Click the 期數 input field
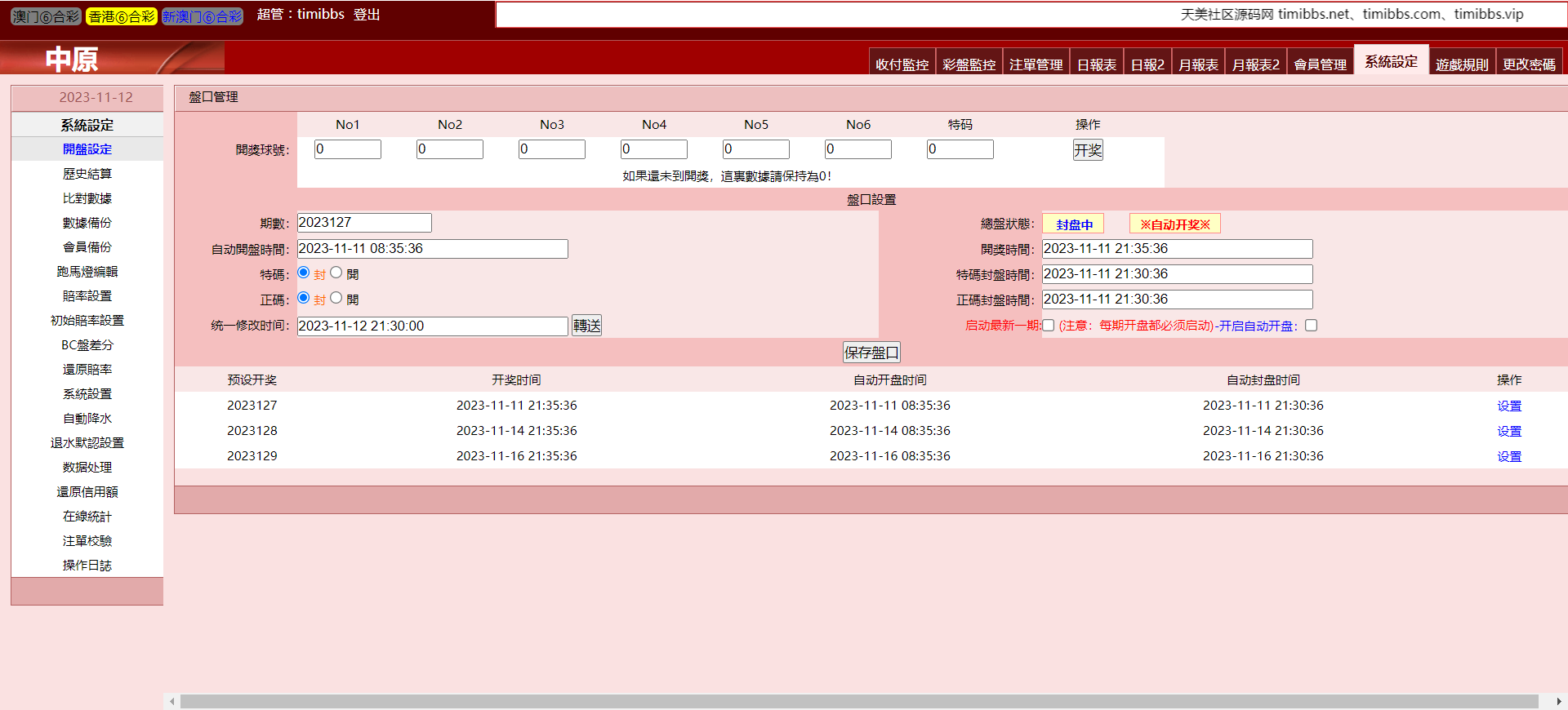This screenshot has width=1568, height=710. click(x=364, y=223)
